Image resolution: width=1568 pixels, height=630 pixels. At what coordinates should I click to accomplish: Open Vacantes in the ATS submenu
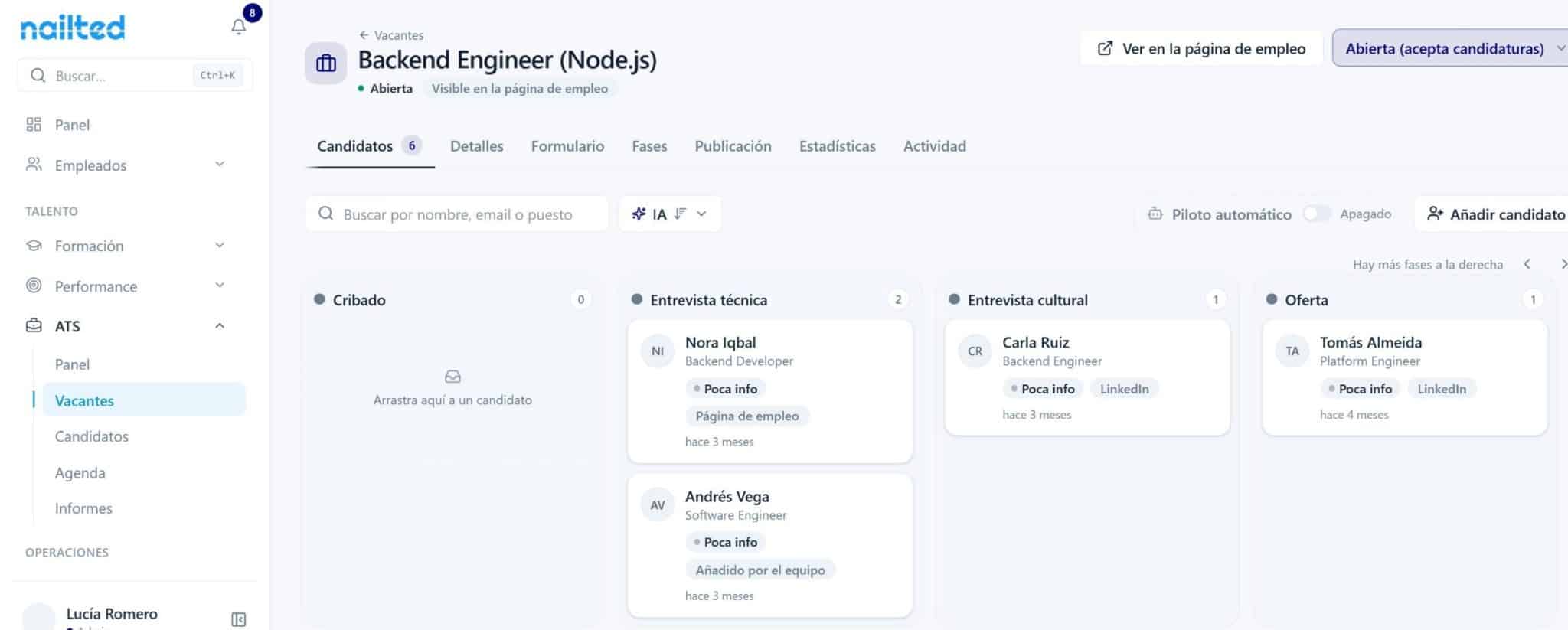pos(144,400)
